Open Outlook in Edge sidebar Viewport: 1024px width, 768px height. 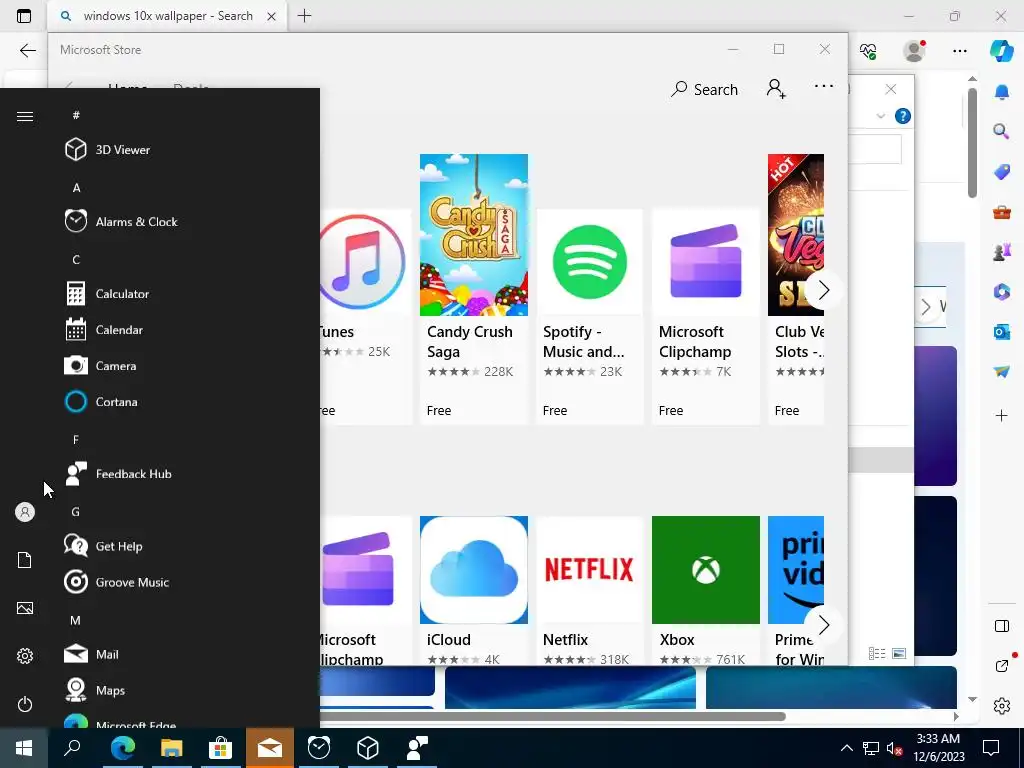(1002, 332)
